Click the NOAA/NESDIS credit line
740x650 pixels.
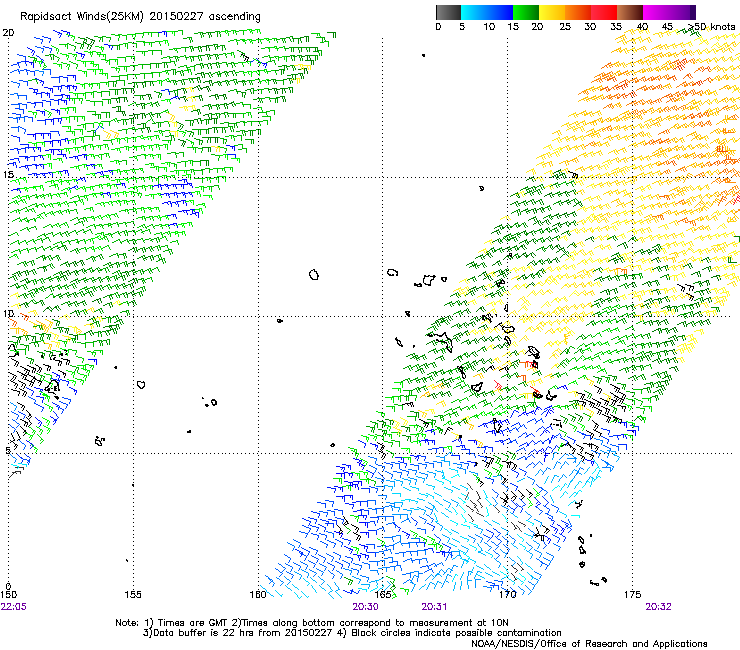pos(589,644)
